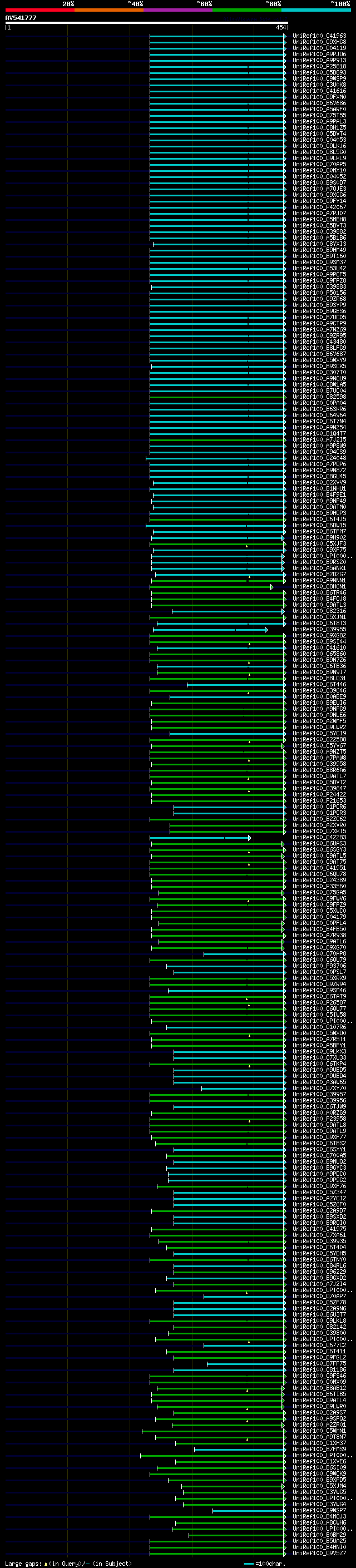Click the cyan ~100% identity color bar
This screenshot has height=1568, width=356.
click(316, 10)
